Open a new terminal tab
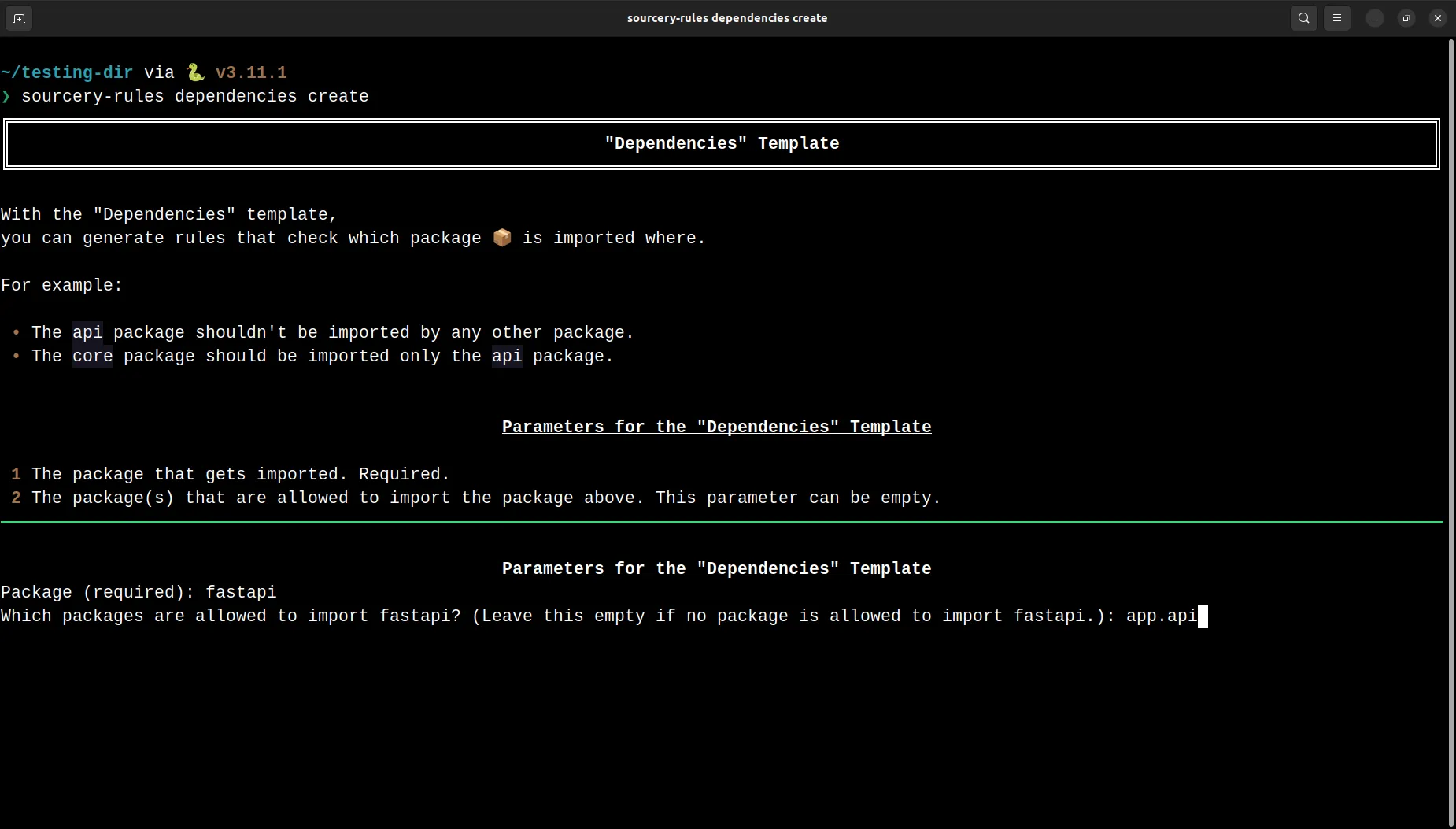 (x=19, y=18)
